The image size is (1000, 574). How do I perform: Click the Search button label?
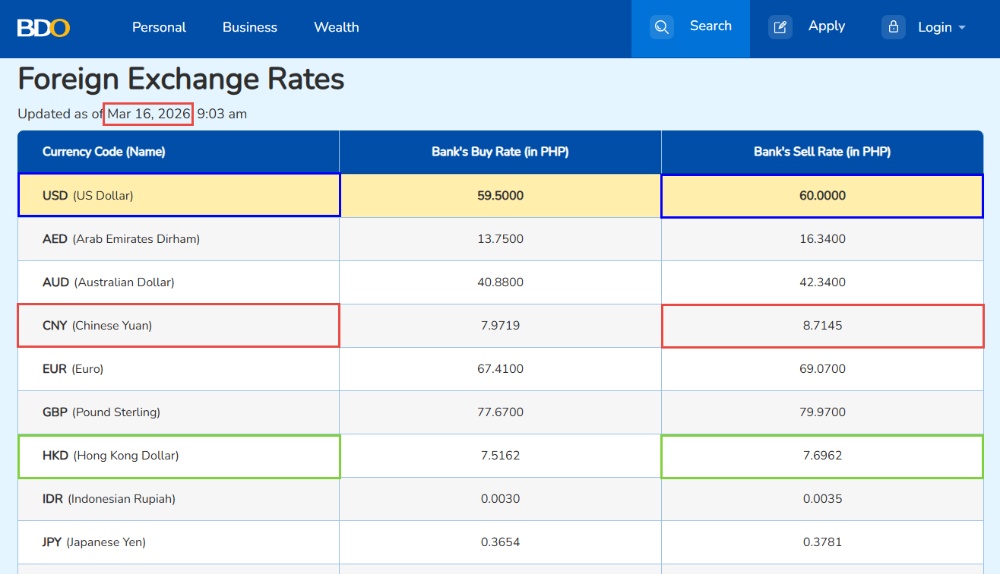(711, 26)
